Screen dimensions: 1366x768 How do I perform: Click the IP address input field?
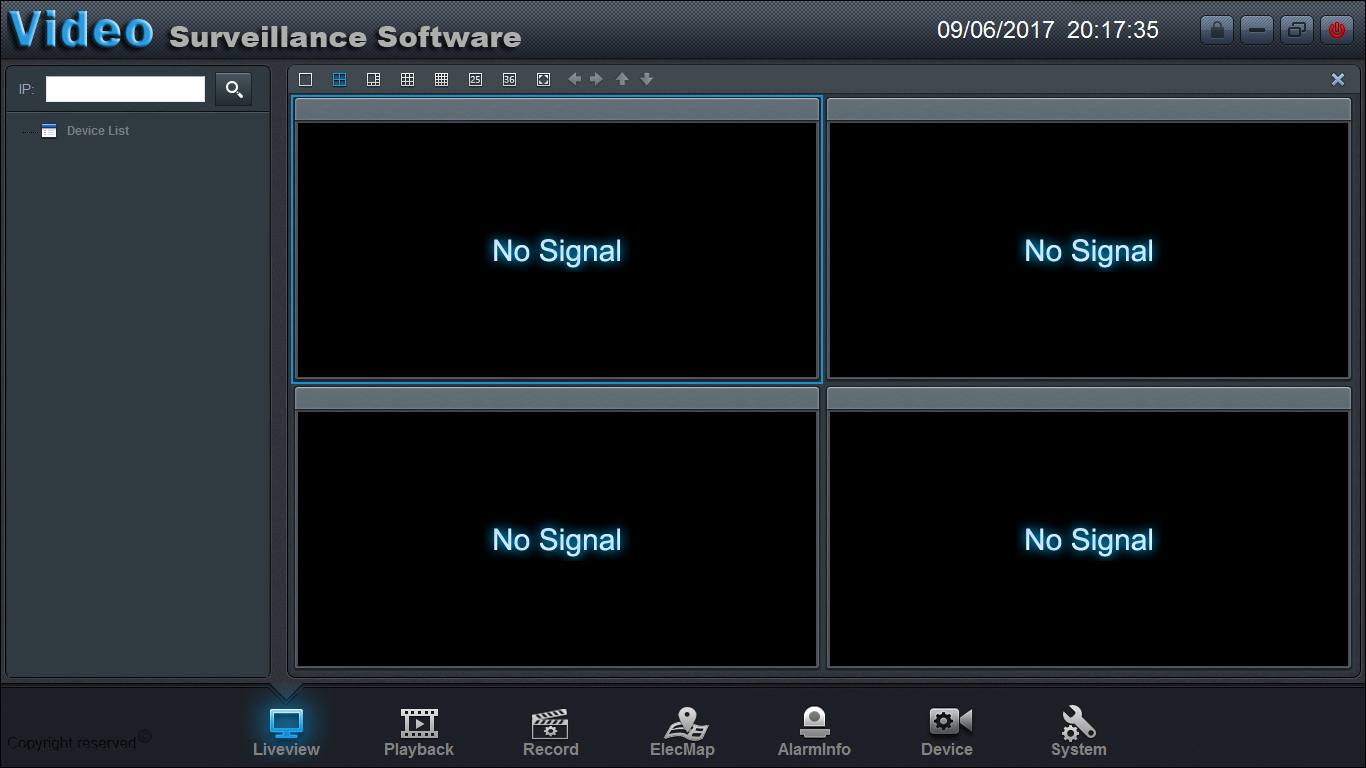click(125, 90)
